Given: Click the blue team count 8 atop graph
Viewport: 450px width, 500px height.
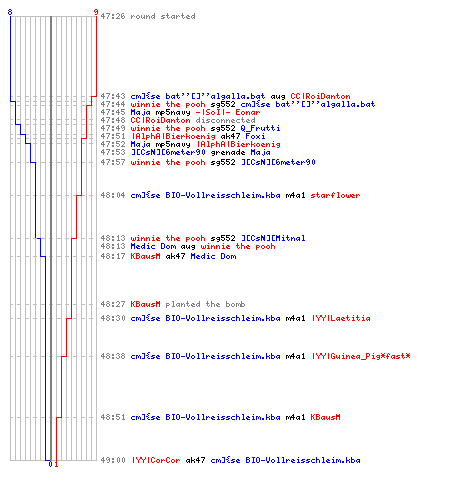Looking at the screenshot, I should coord(10,12).
